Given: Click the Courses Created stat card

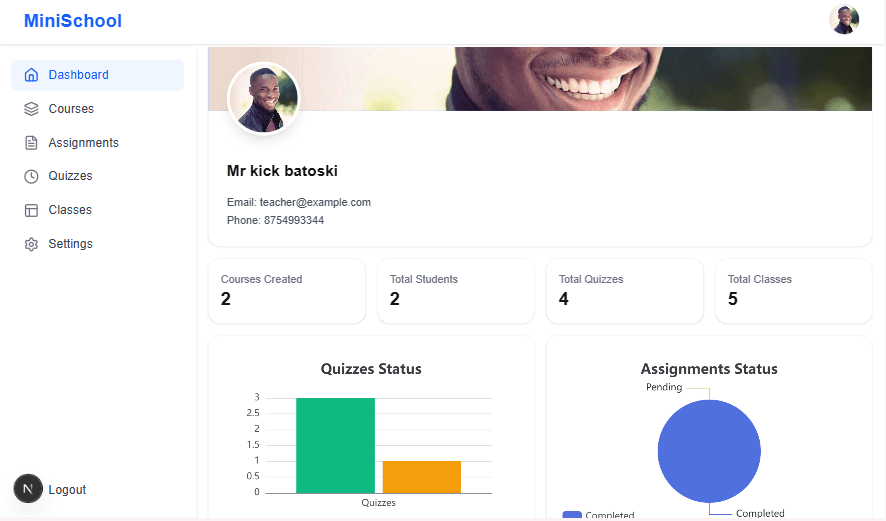Looking at the screenshot, I should coord(286,291).
